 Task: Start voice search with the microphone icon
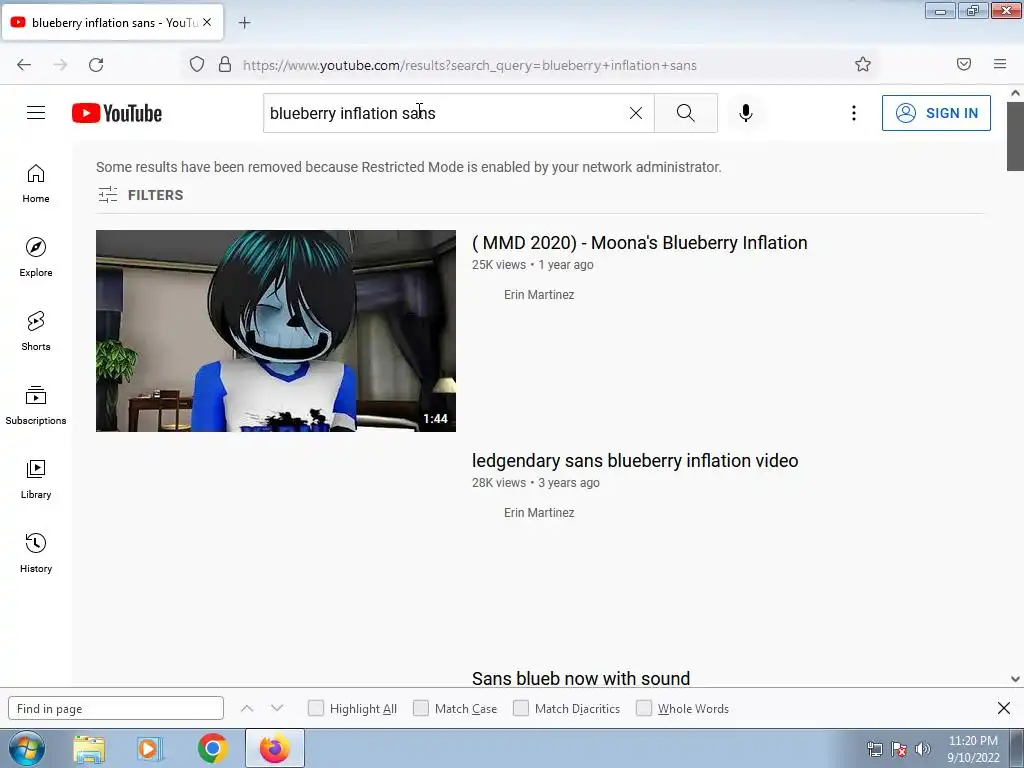[746, 113]
